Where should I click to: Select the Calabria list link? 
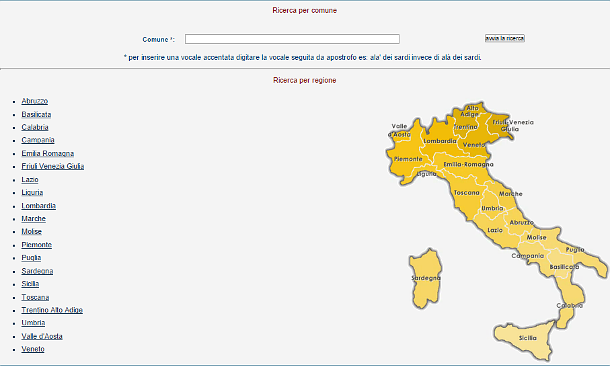(35, 127)
